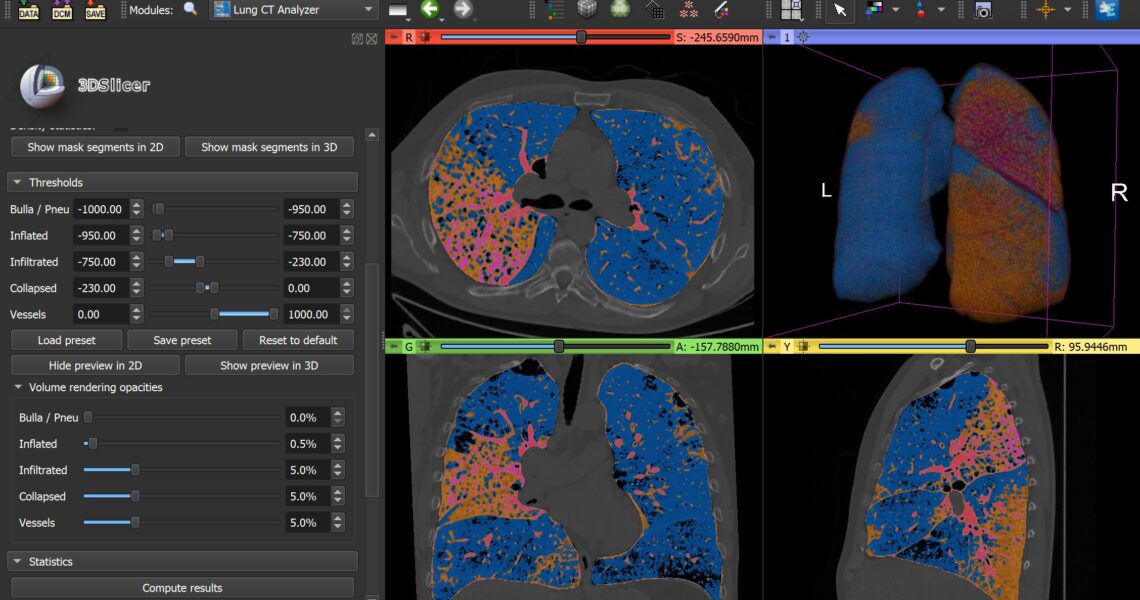The image size is (1140, 600).
Task: Click the pin icon in red slice bar
Action: [393, 37]
